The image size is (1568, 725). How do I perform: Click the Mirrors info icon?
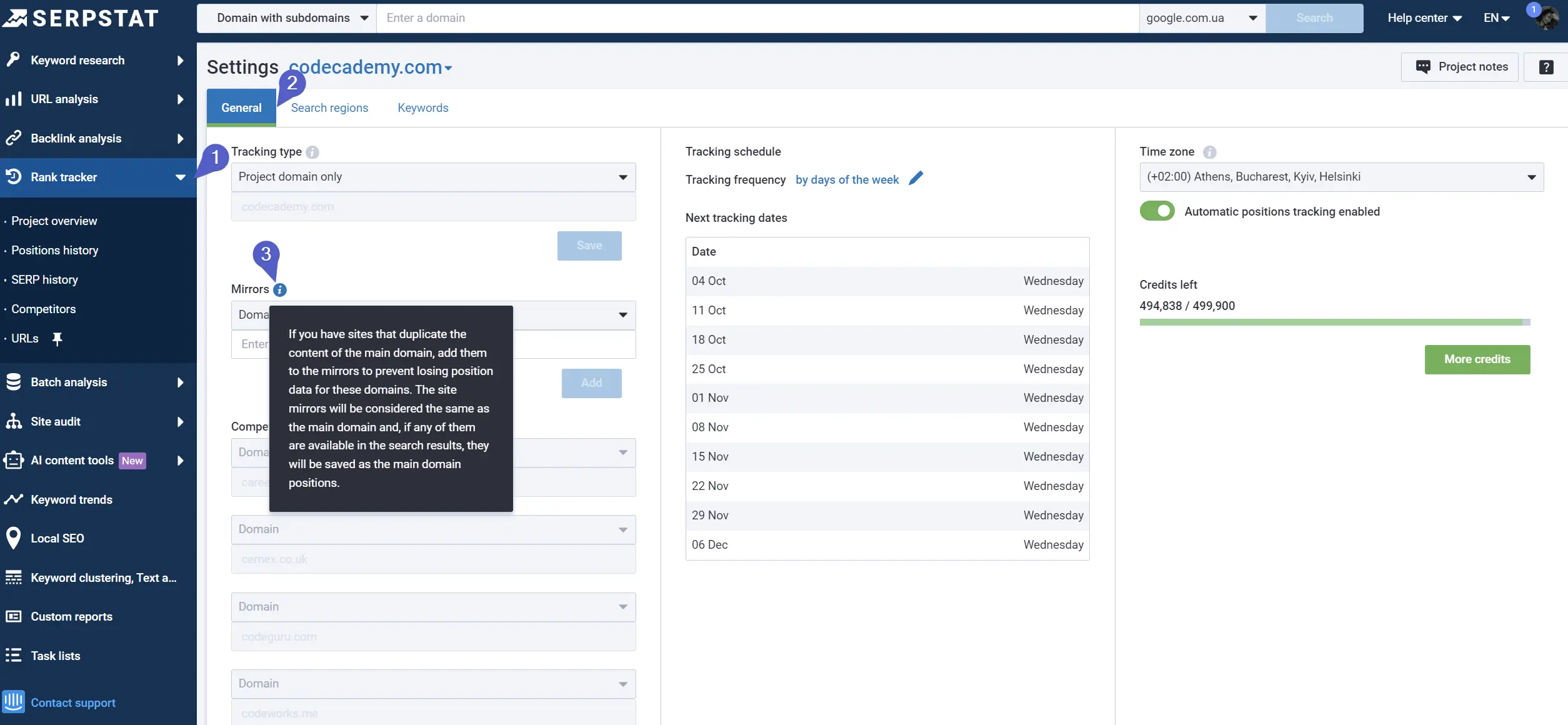click(280, 290)
